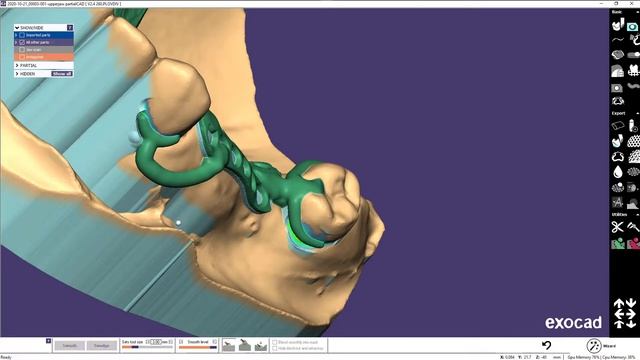
Task: Expand the Imported parts row arrow
Action: (16, 35)
